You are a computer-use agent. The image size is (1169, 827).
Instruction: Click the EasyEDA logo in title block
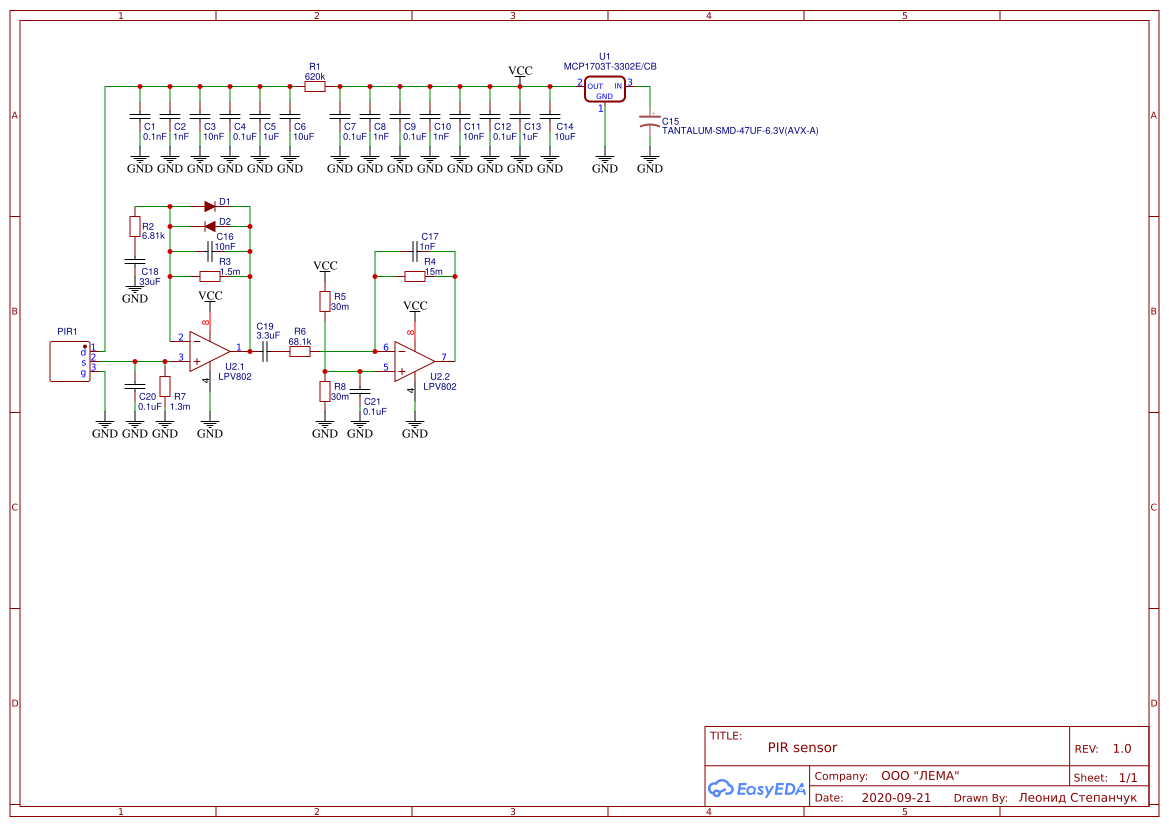point(757,788)
